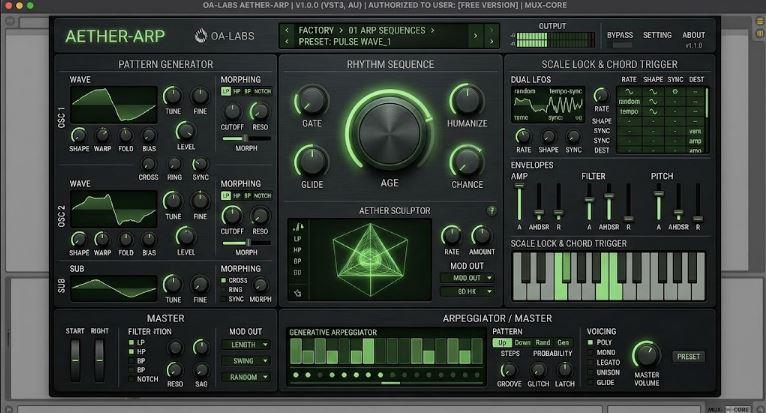This screenshot has width=766, height=413.
Task: Adjust the CHANCE knob
Action: pos(467,161)
